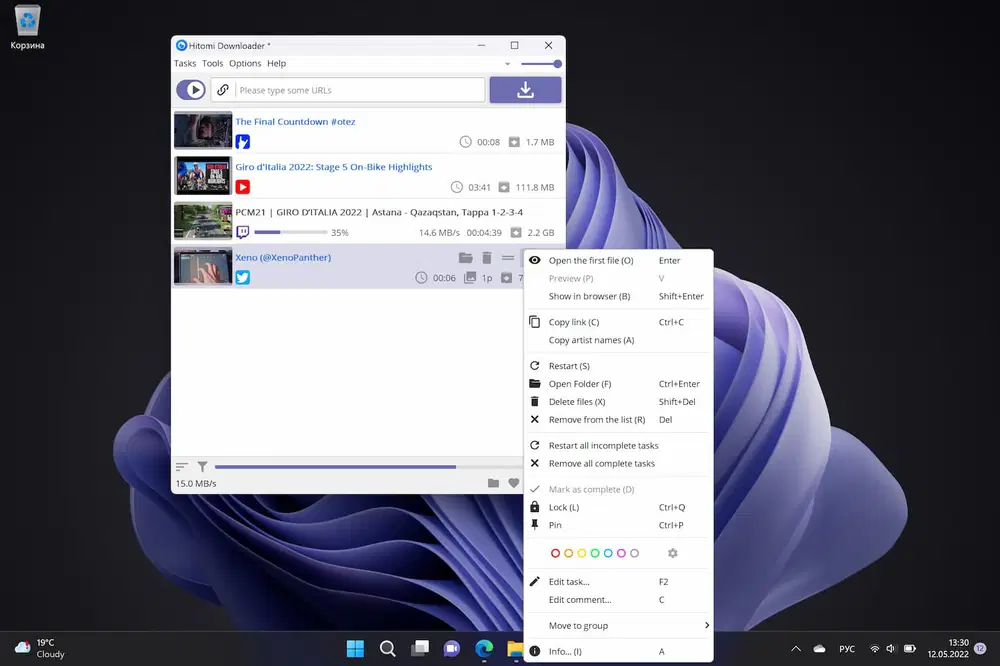Image resolution: width=1000 pixels, height=666 pixels.
Task: Select the red color label circle
Action: (556, 553)
